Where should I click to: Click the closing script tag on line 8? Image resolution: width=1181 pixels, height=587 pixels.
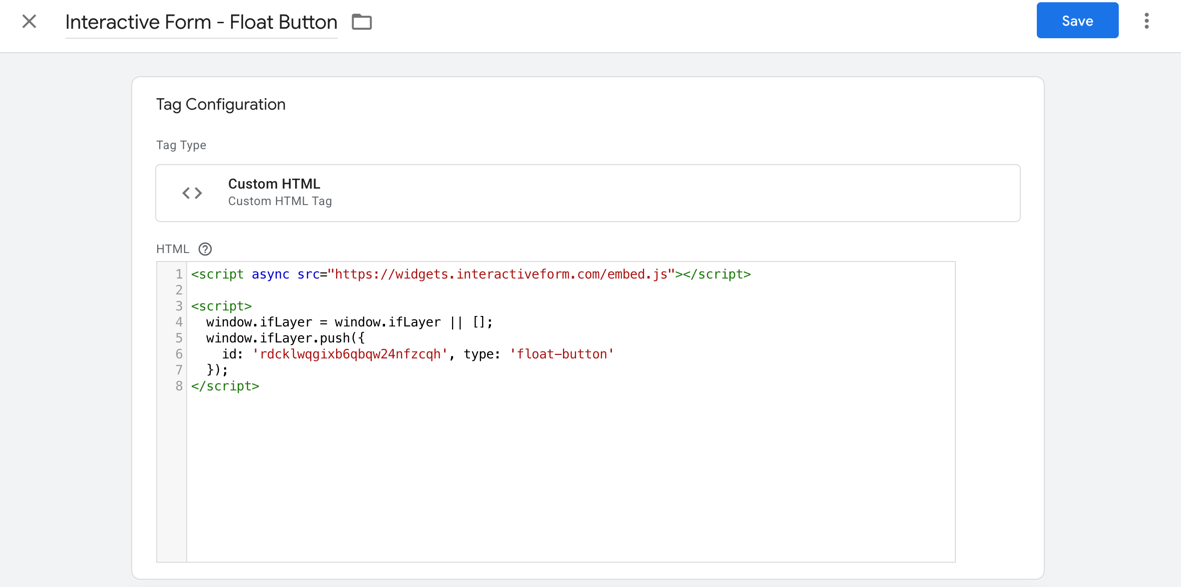[225, 385]
